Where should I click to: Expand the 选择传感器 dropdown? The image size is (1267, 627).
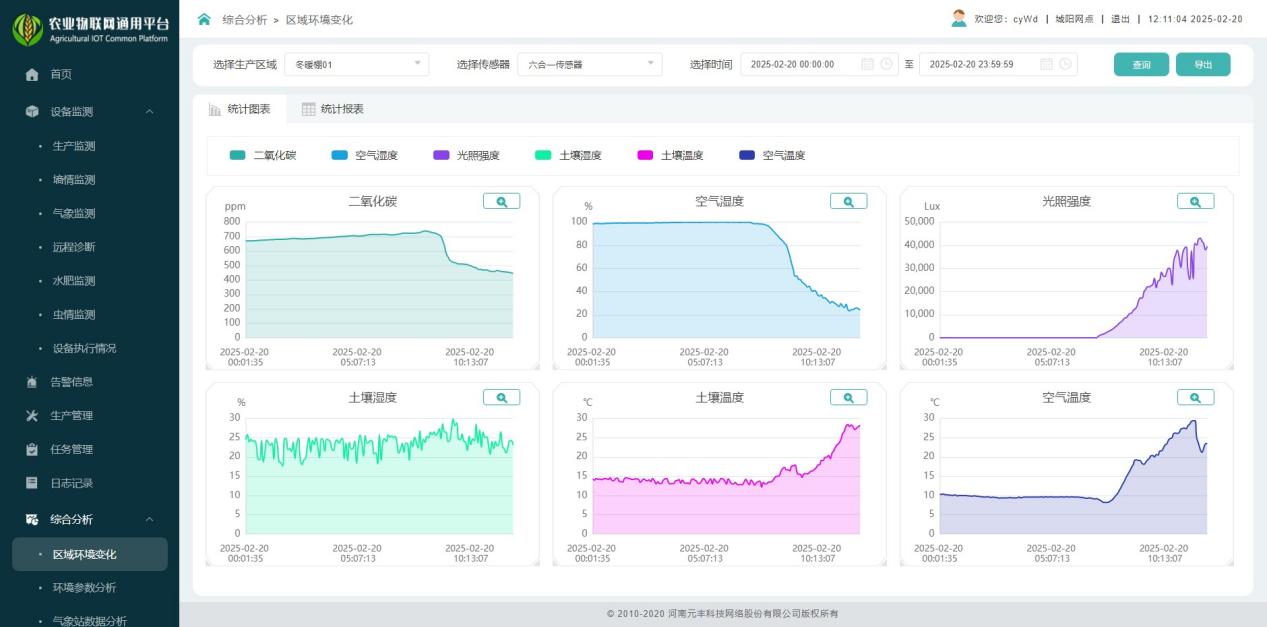[x=590, y=65]
